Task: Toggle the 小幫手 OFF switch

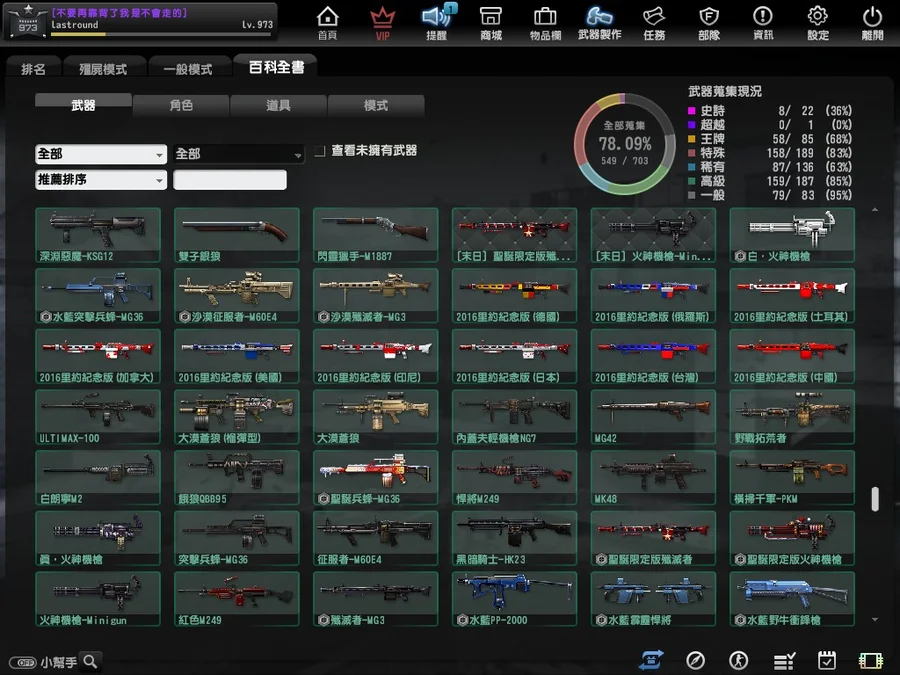Action: coord(23,662)
